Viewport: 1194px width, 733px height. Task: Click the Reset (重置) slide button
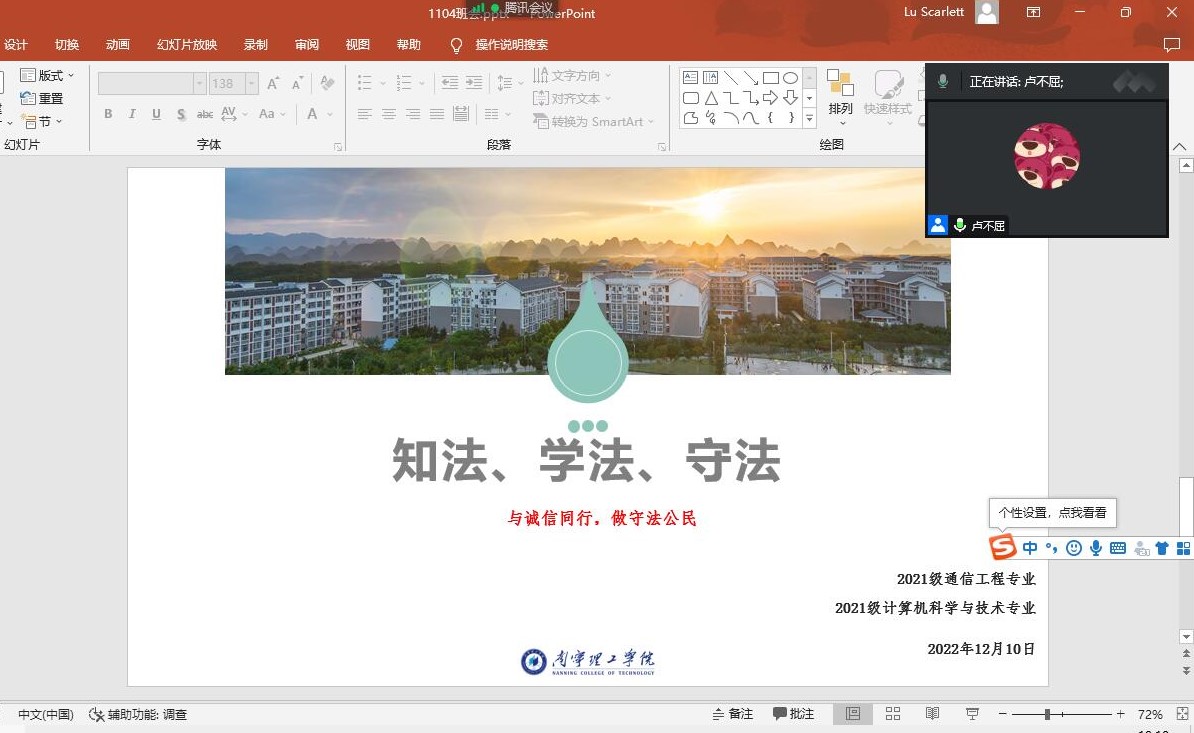coord(42,98)
